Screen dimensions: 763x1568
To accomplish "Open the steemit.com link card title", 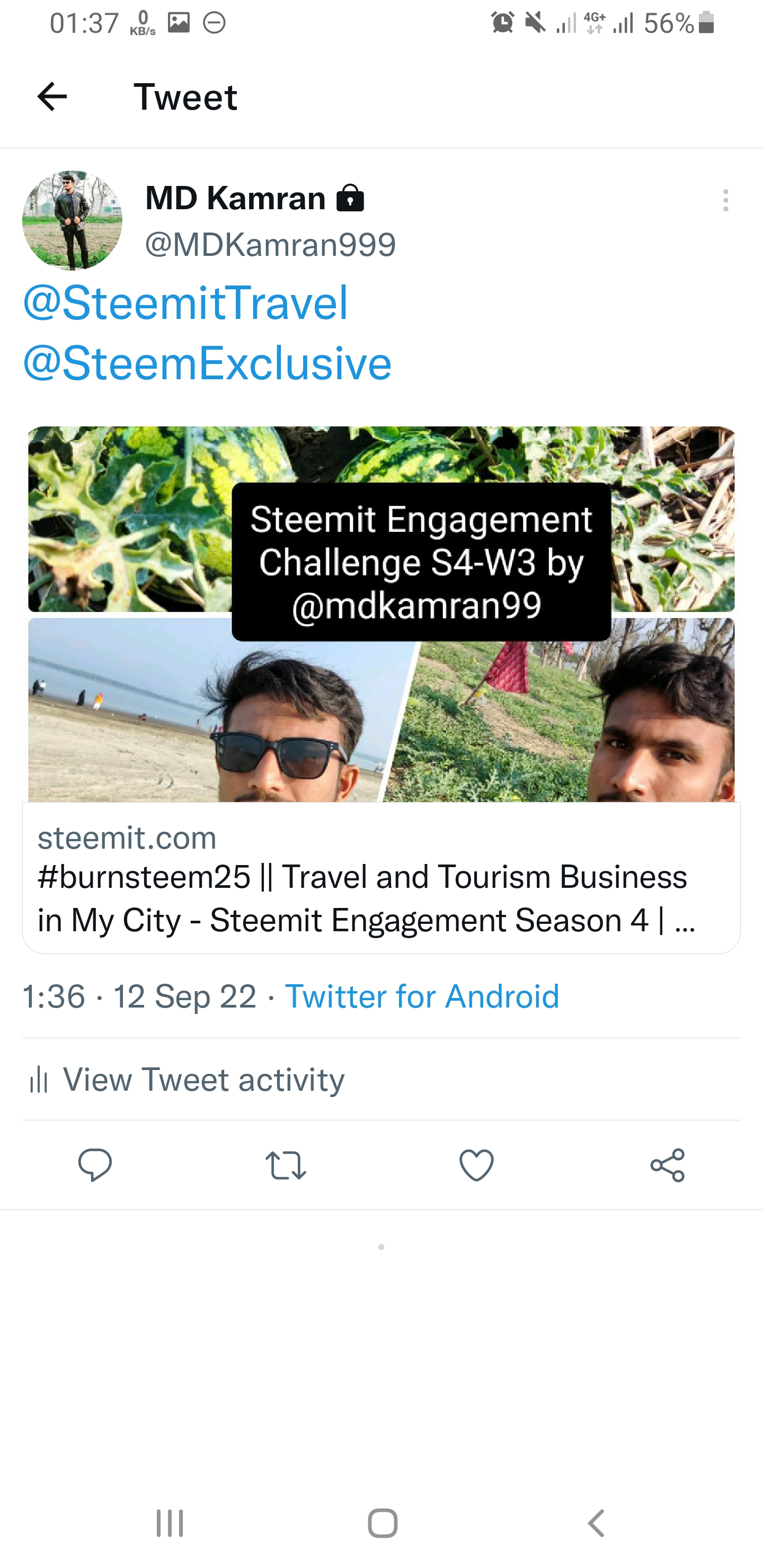I will pyautogui.click(x=367, y=898).
